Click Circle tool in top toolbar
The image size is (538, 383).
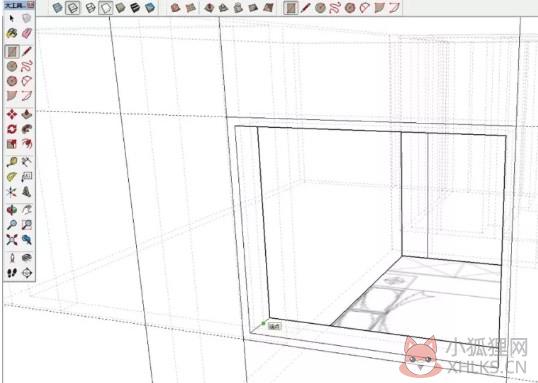click(320, 8)
